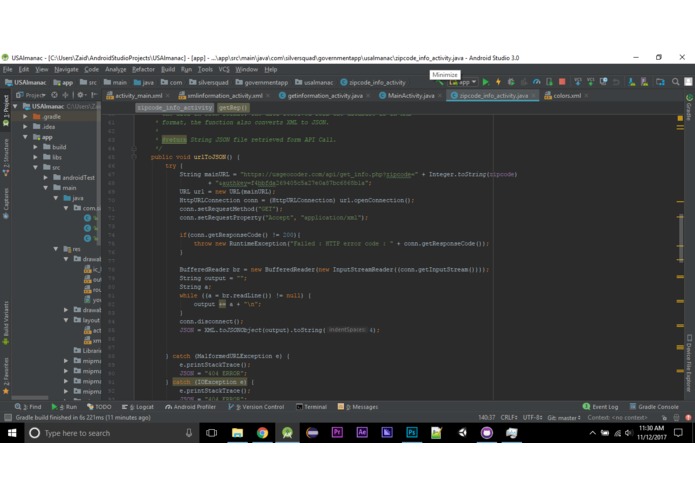Switch to colors.xml tab
Image resolution: width=695 pixels, height=494 pixels.
(566, 96)
